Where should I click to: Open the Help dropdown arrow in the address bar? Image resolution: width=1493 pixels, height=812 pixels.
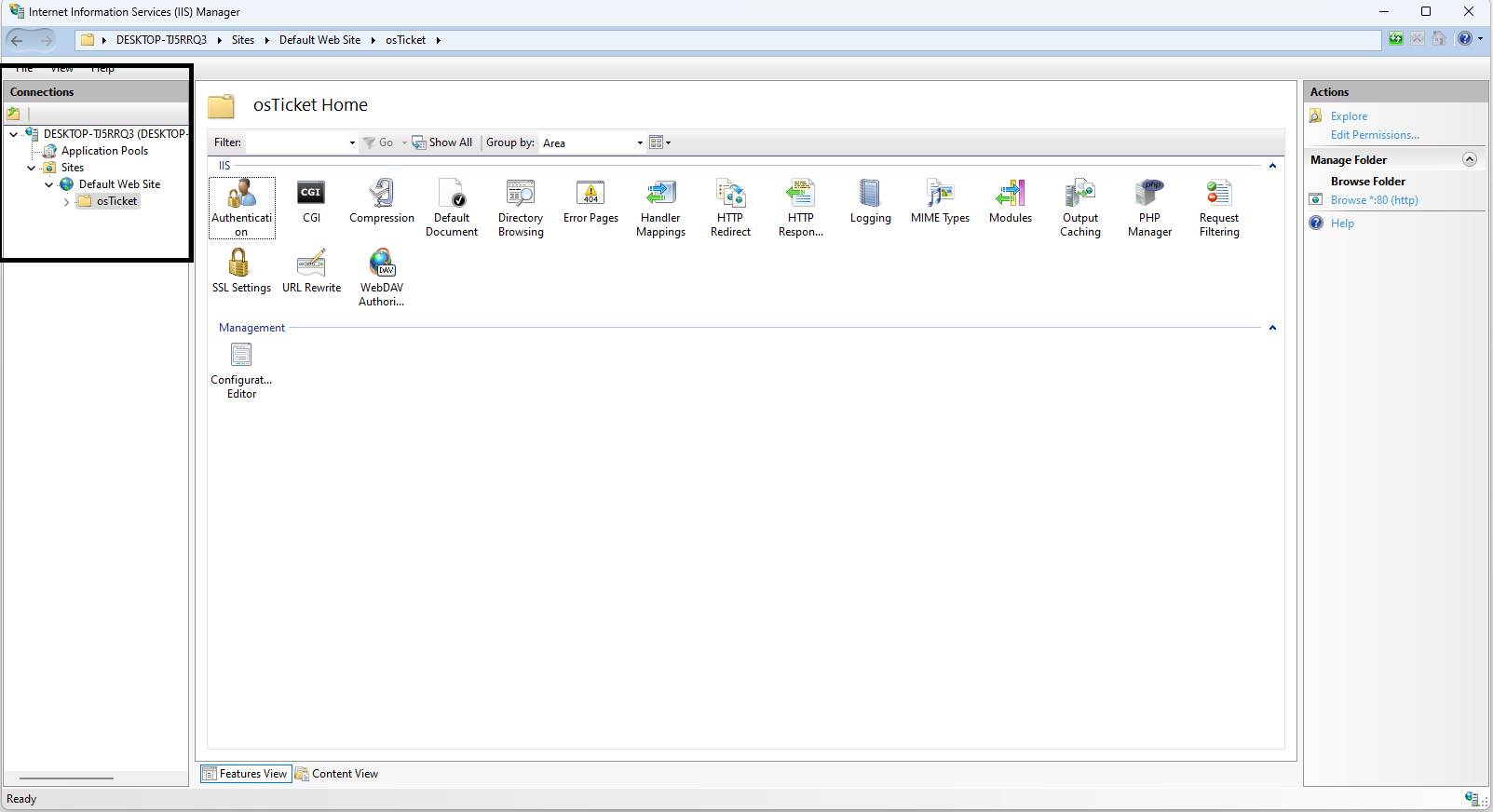[x=1480, y=39]
